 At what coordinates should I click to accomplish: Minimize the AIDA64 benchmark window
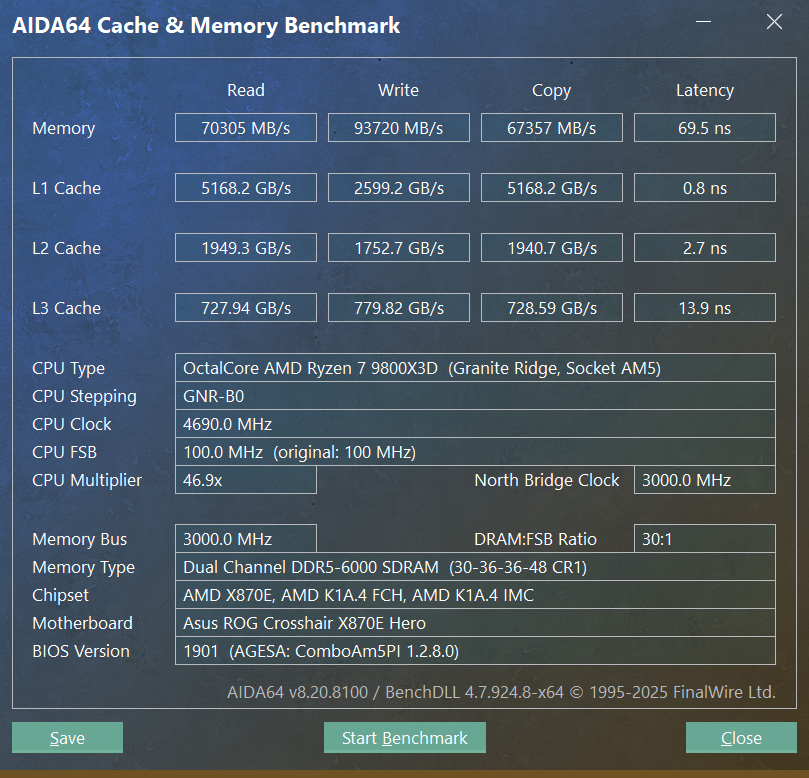tap(703, 22)
